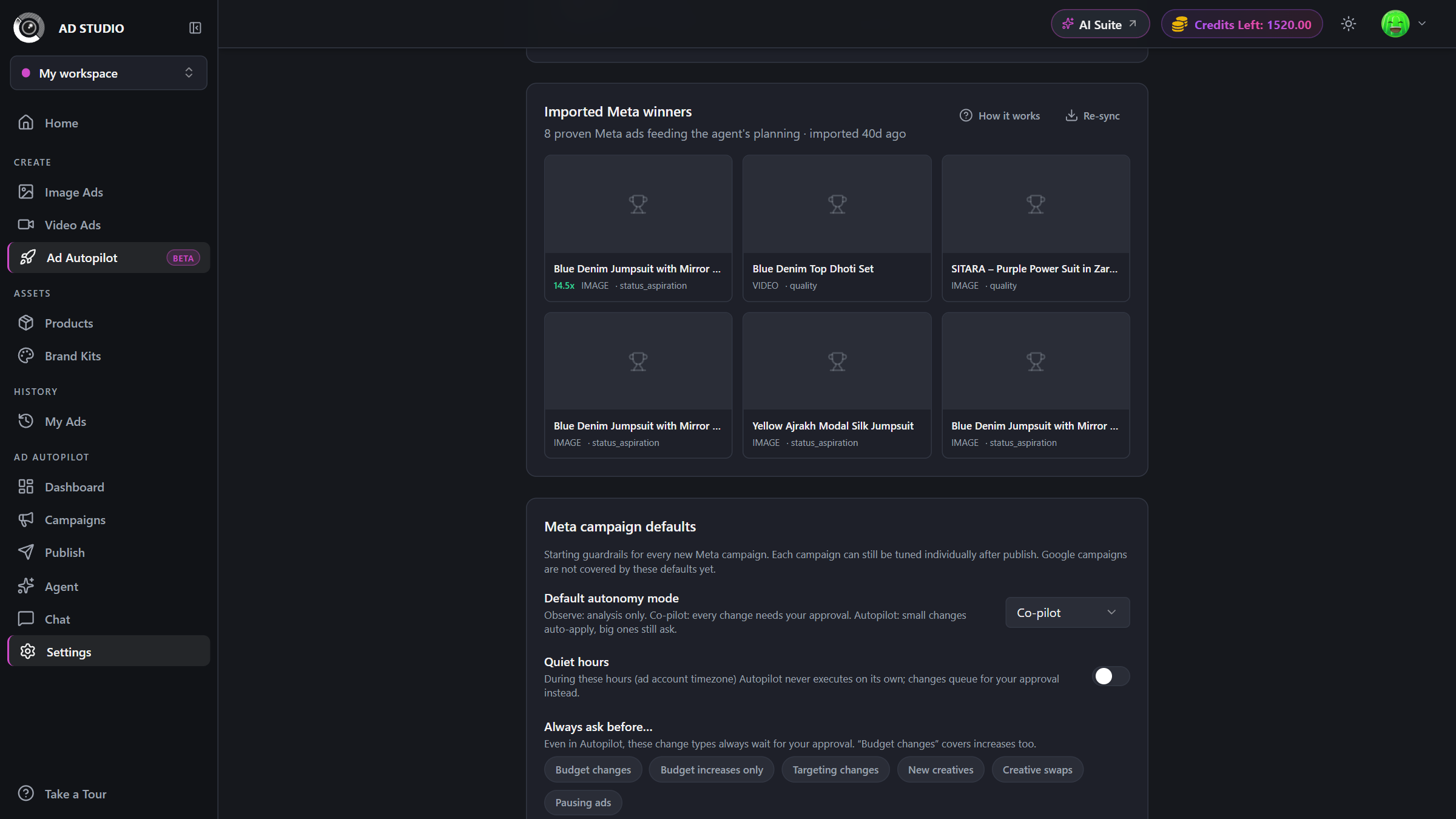Click the Image Ads picture icon

(25, 192)
